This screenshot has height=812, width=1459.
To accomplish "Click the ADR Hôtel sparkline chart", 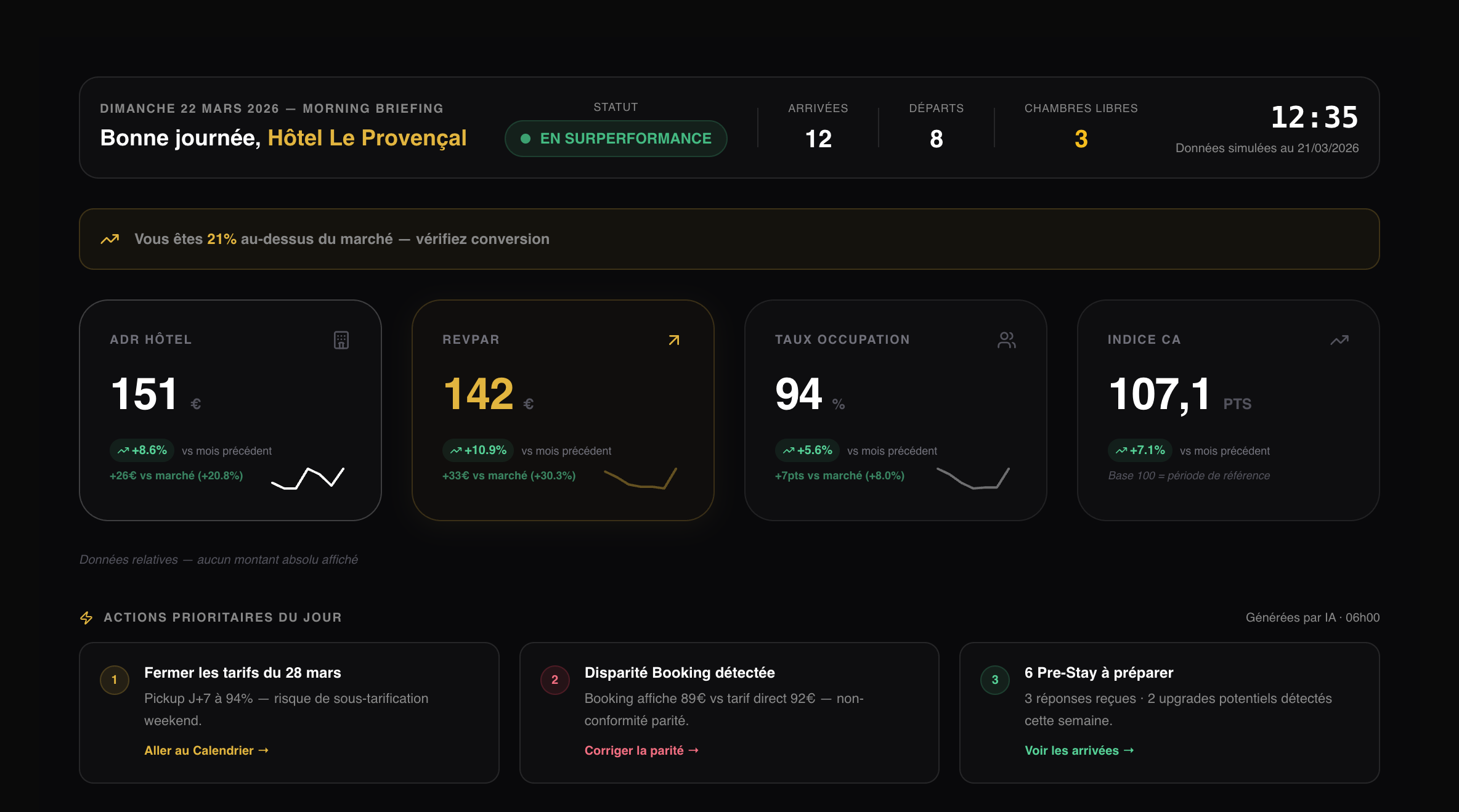I will (307, 478).
